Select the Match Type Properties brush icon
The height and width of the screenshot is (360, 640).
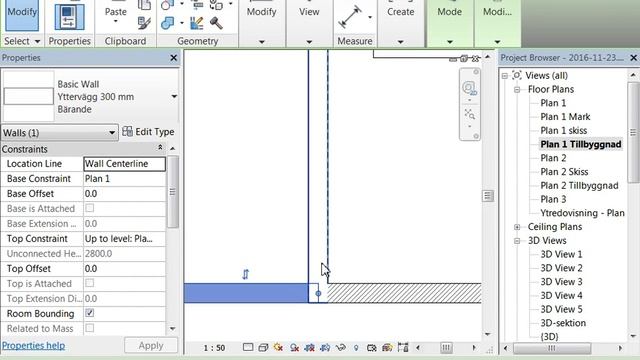[x=144, y=23]
